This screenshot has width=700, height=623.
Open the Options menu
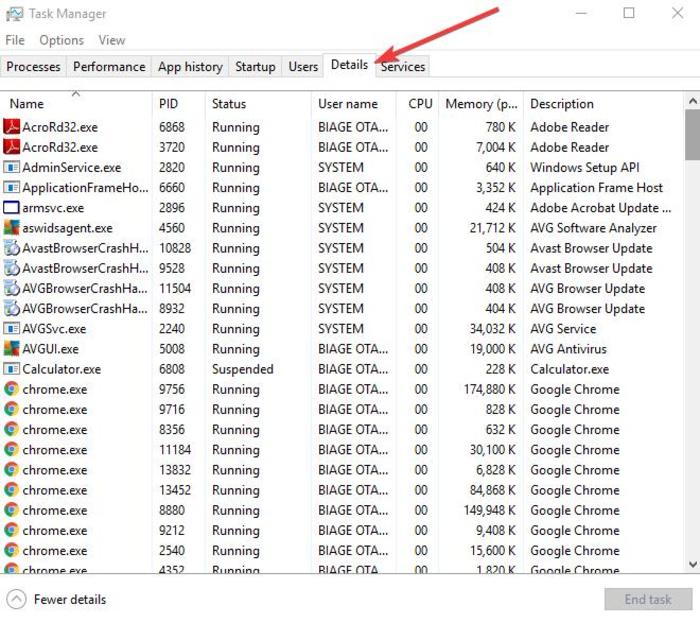(x=62, y=40)
